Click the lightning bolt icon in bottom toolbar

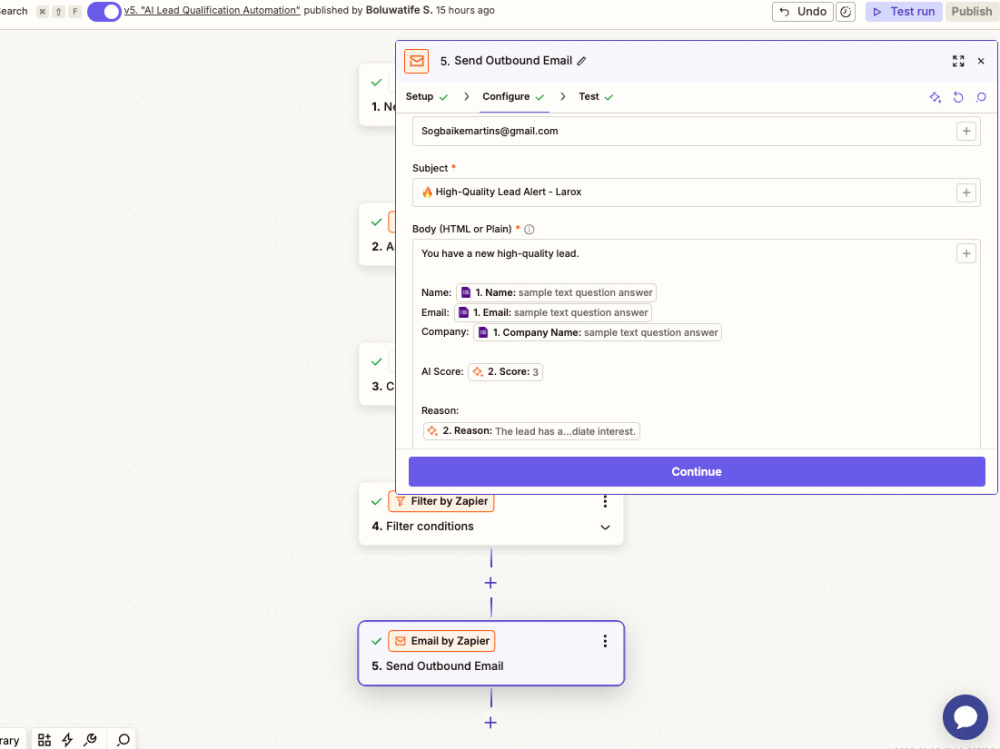point(67,740)
